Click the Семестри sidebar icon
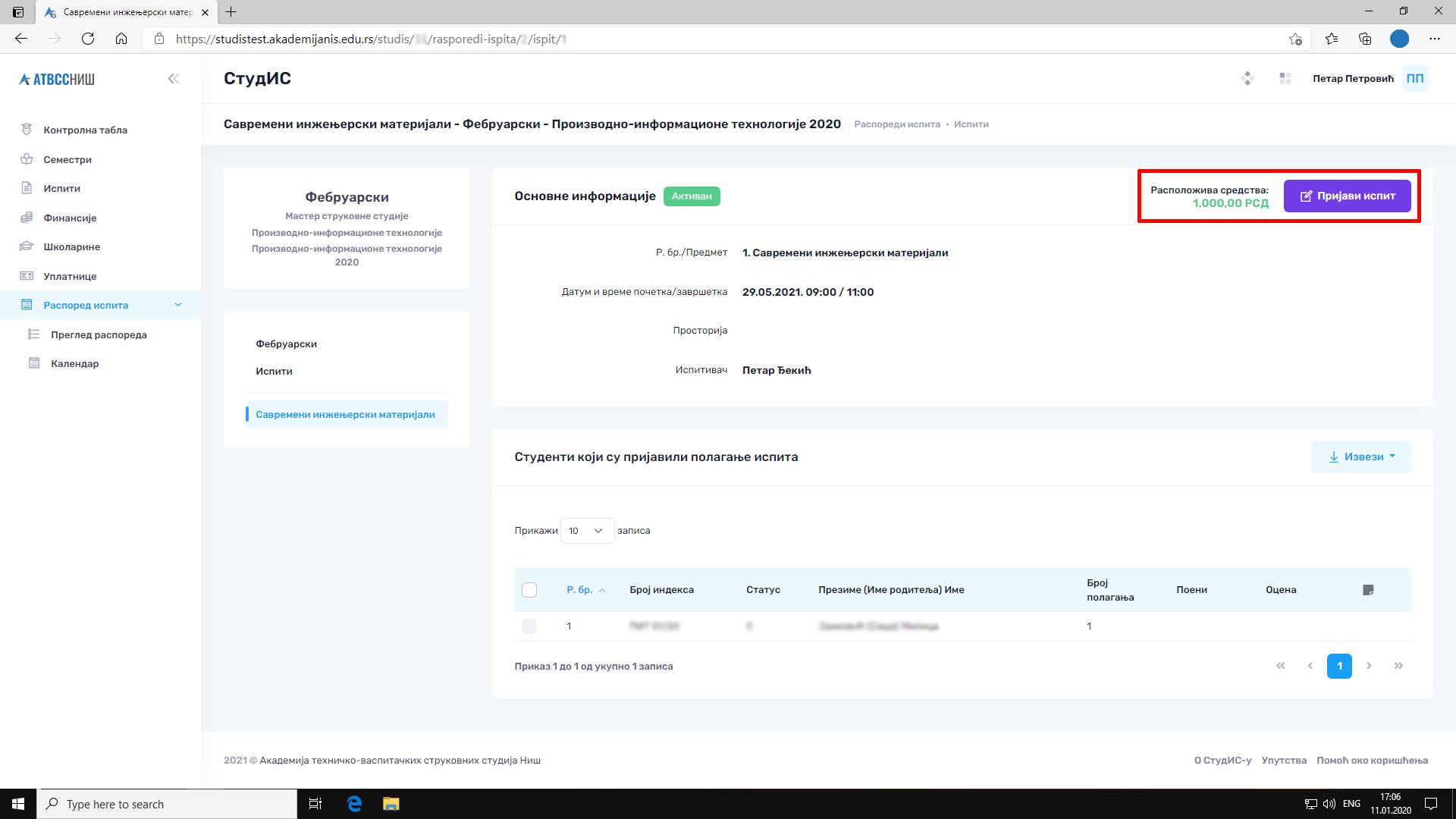 point(27,159)
